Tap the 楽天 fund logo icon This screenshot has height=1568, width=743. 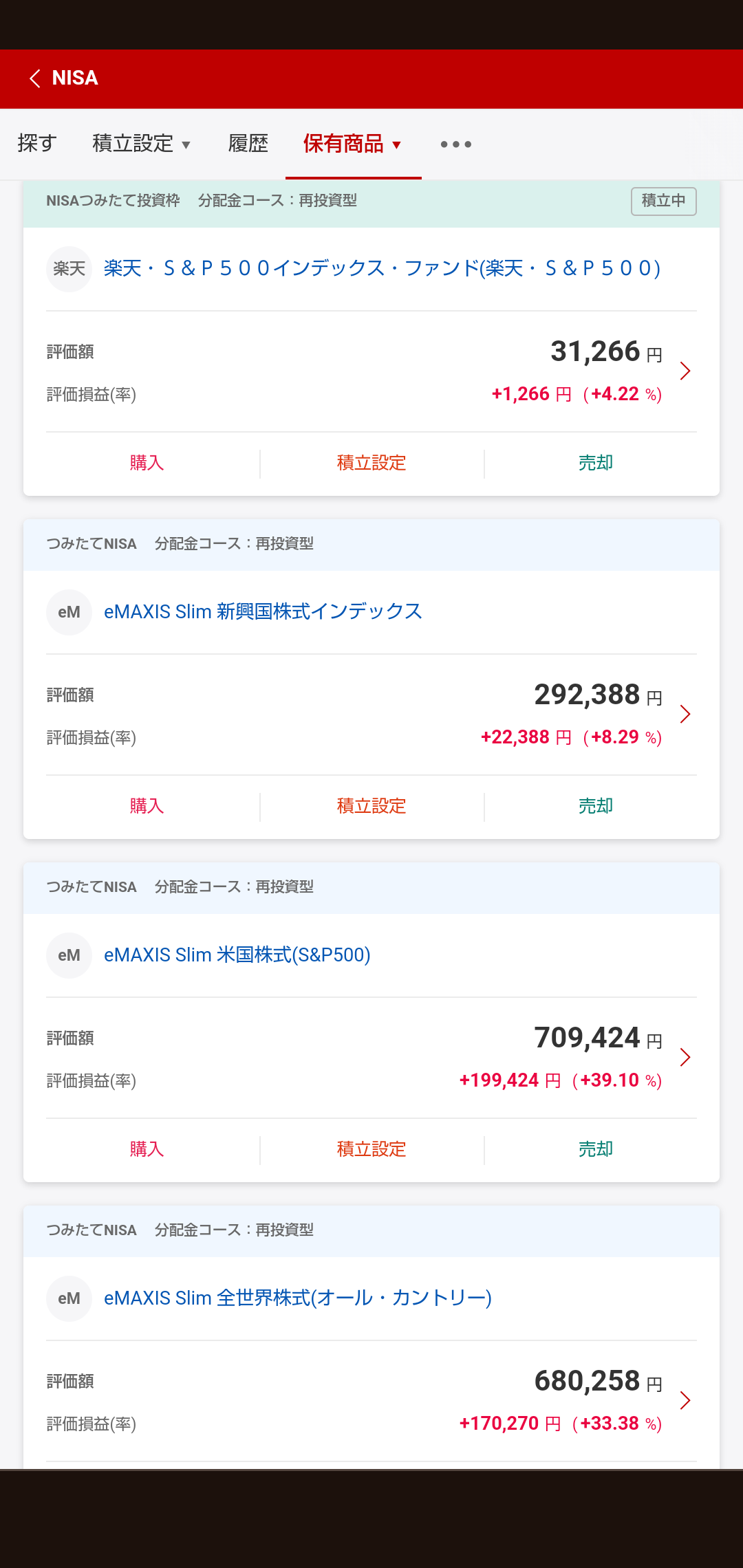coord(69,269)
